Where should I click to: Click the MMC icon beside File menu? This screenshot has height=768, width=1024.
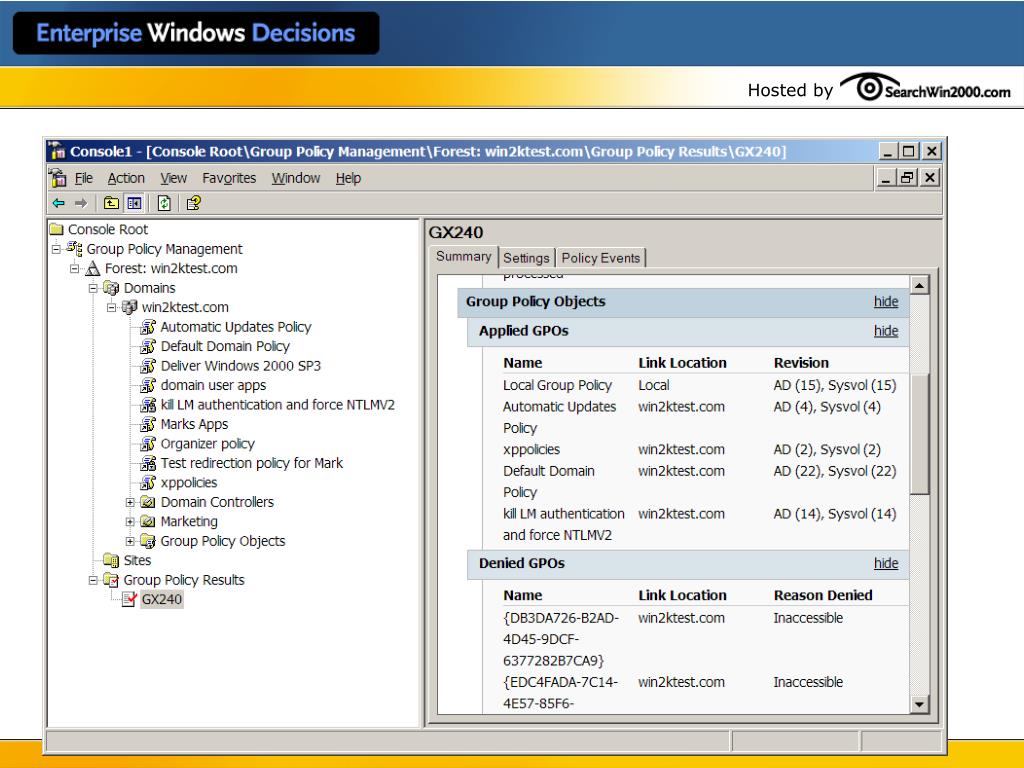tap(58, 178)
